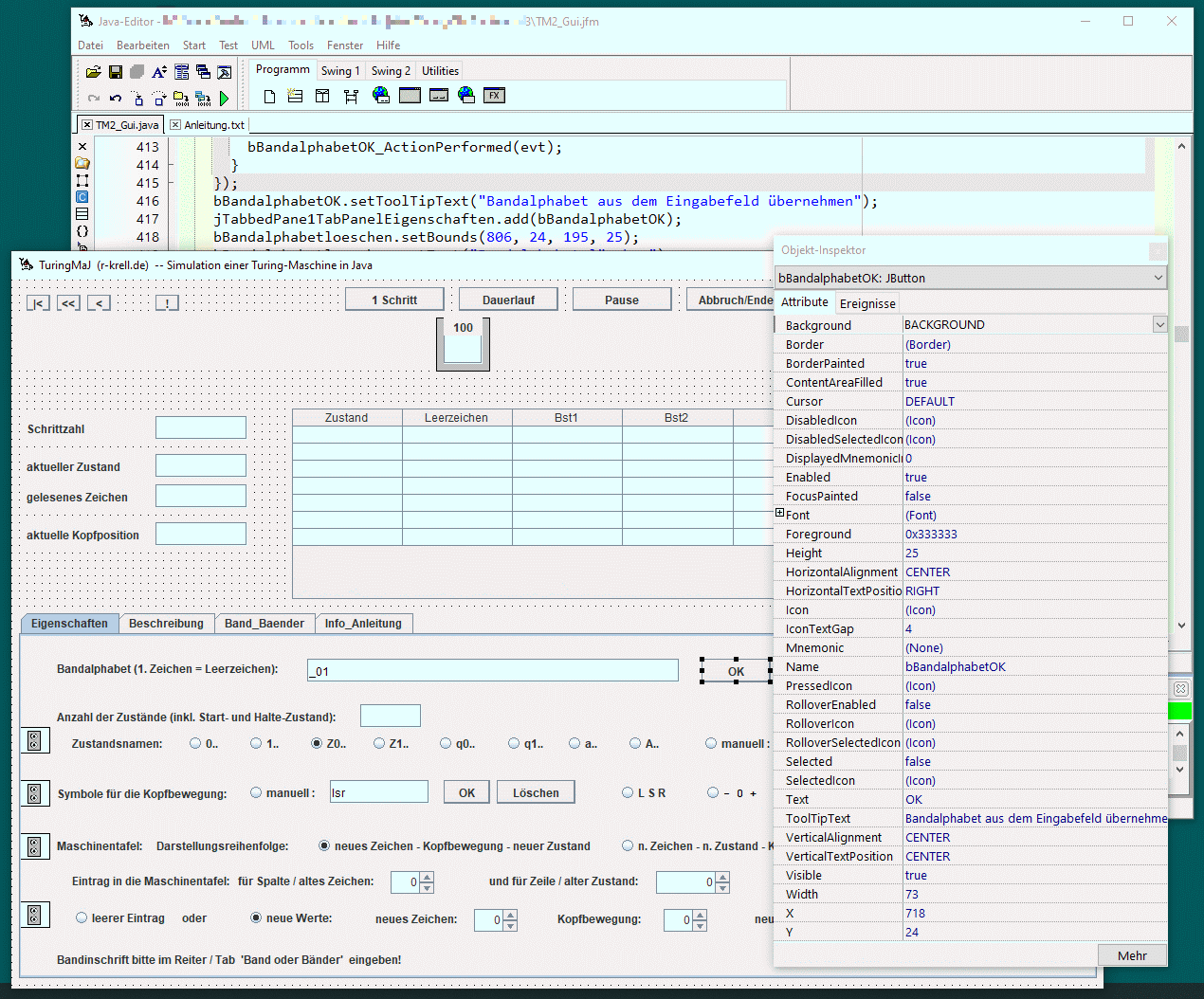
Task: Click the FX application icon in Programm toolbar
Action: pos(494,96)
